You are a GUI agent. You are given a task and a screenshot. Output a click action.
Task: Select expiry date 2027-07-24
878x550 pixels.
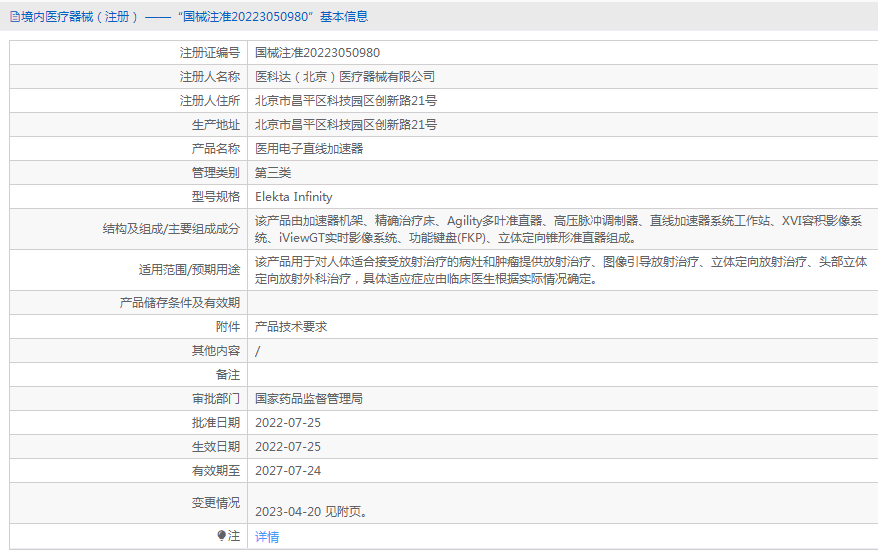point(288,472)
